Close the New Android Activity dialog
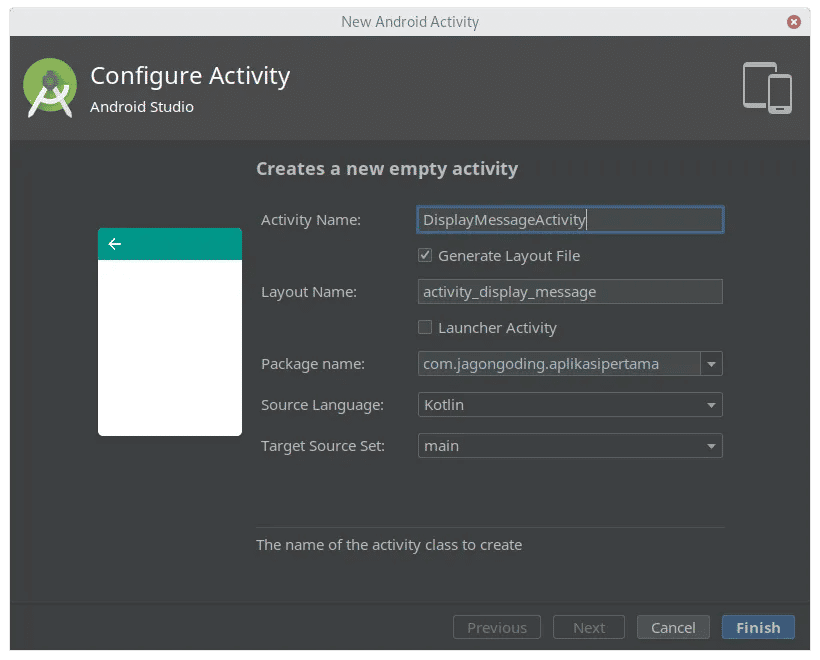Screen dimensions: 820x660 click(x=793, y=21)
